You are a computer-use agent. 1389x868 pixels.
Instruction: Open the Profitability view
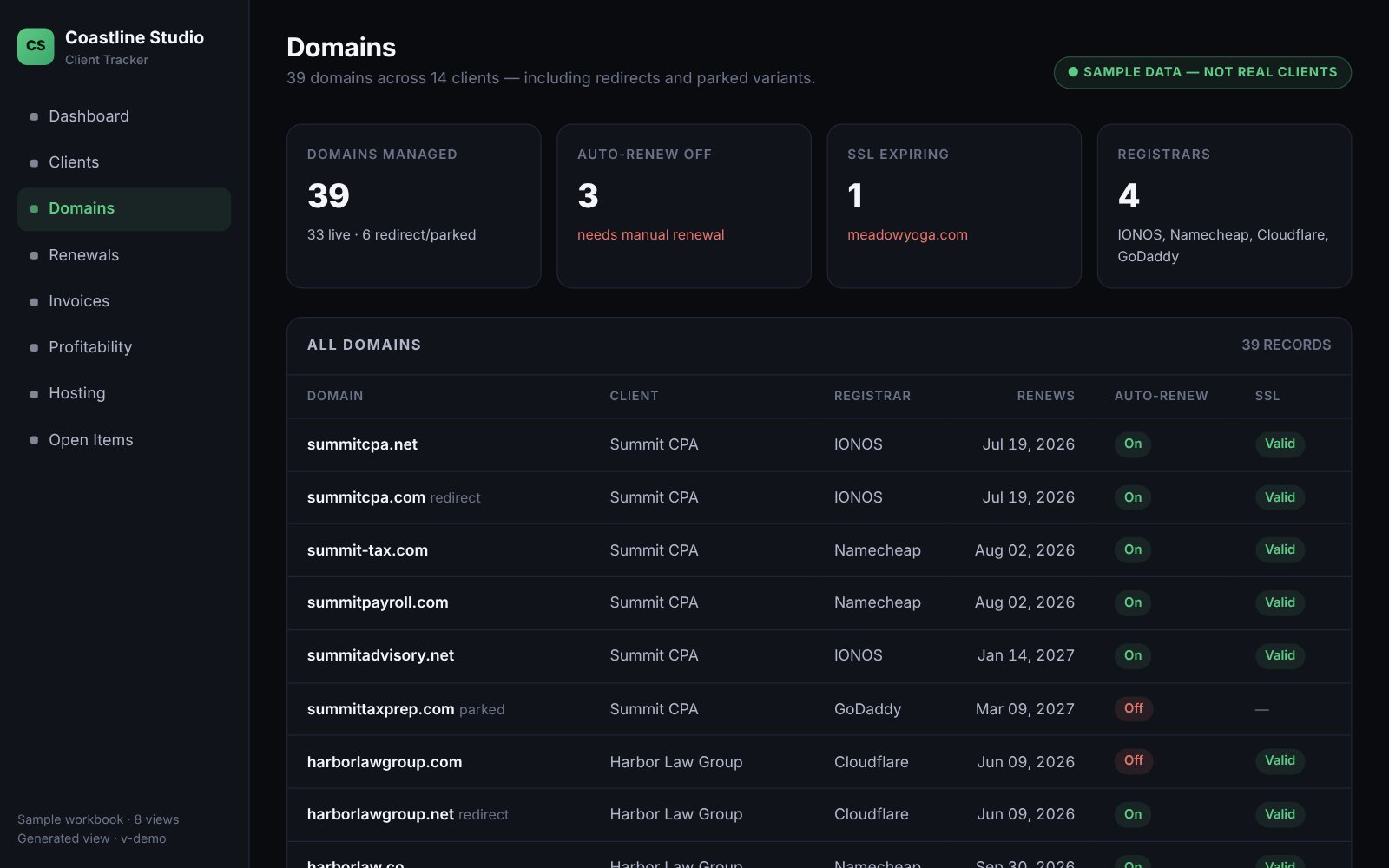click(x=124, y=347)
